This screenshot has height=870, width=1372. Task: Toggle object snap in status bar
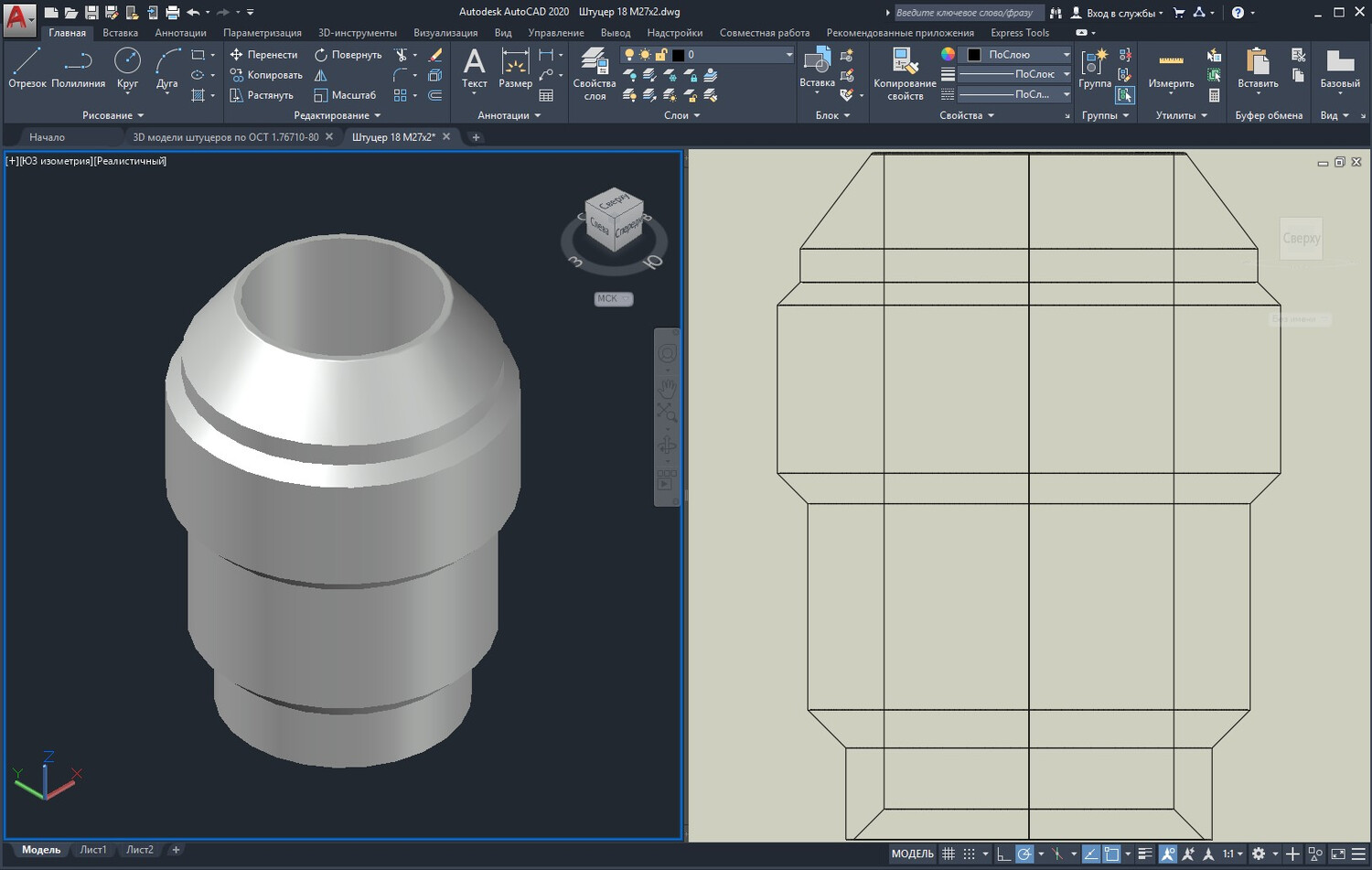1111,854
